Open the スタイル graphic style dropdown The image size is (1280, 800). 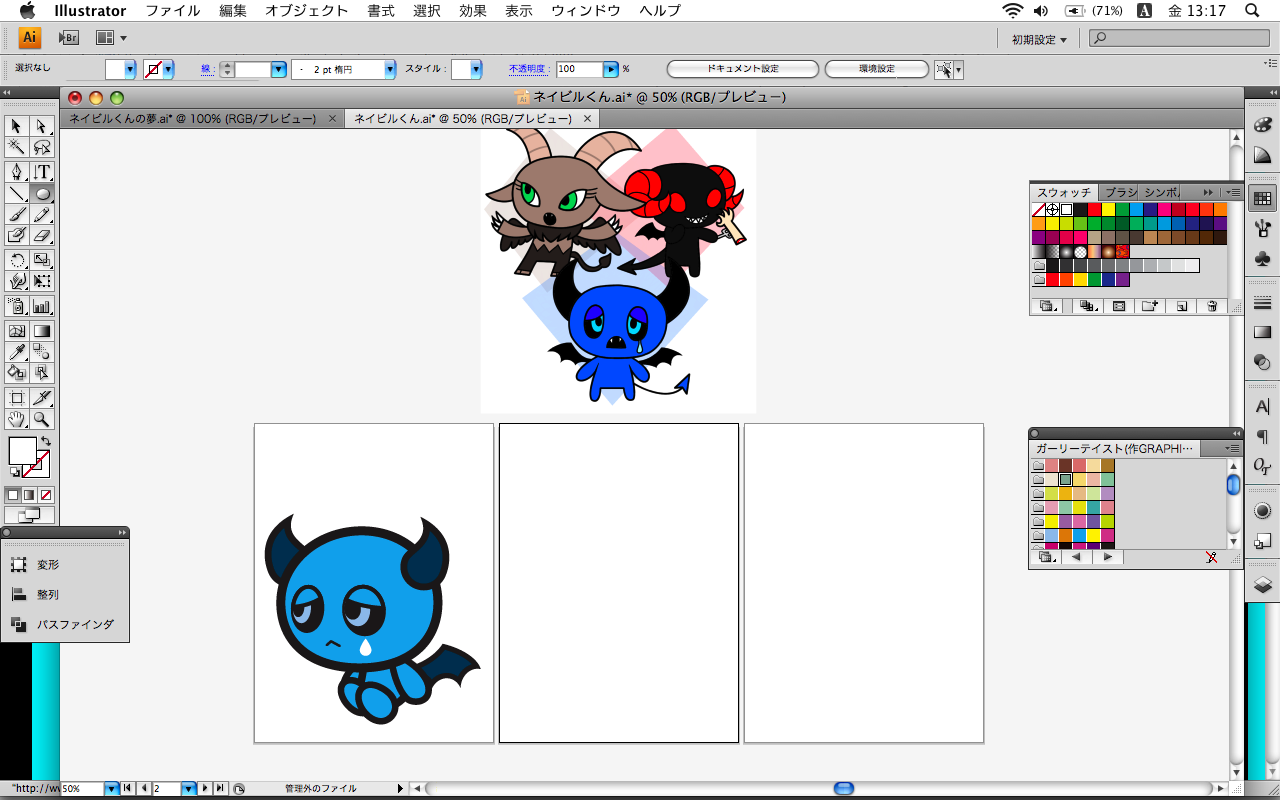(476, 69)
